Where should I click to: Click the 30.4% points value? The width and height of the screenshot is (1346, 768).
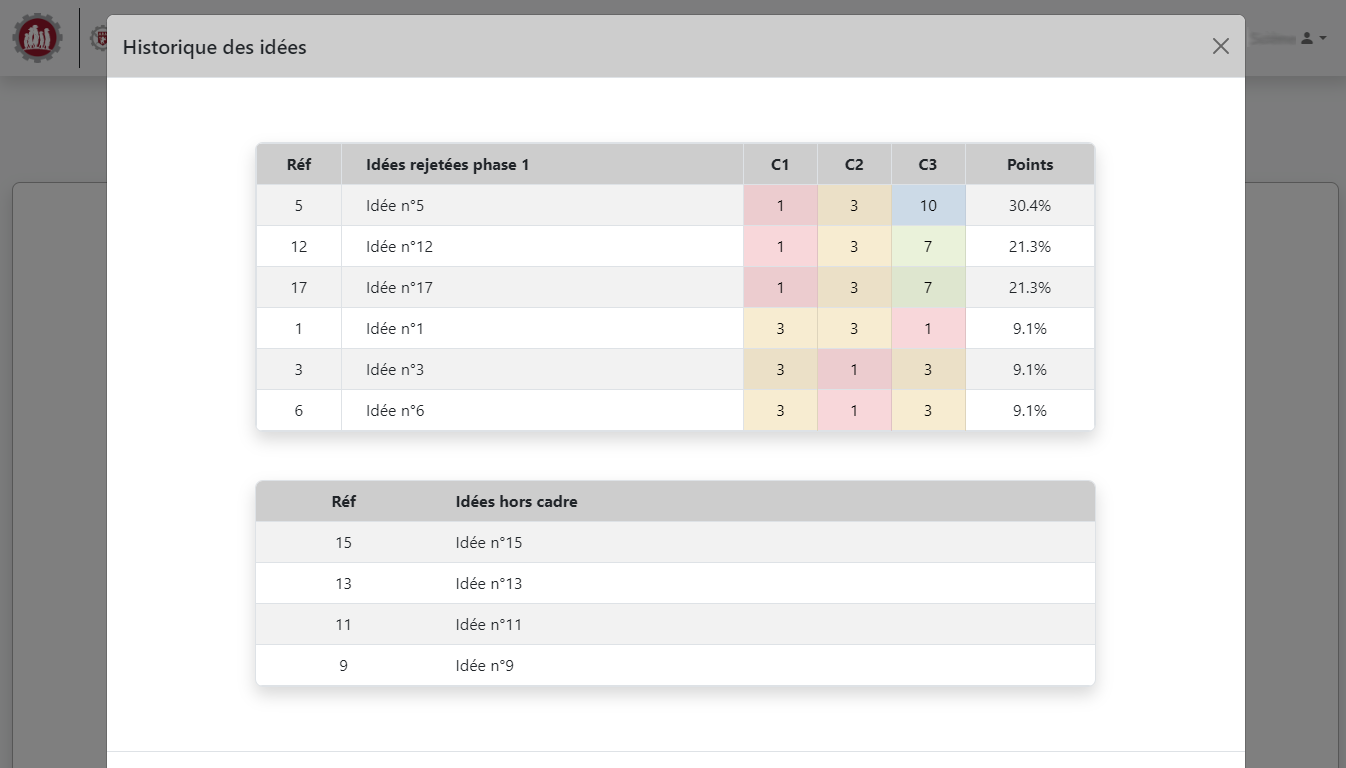[1029, 206]
